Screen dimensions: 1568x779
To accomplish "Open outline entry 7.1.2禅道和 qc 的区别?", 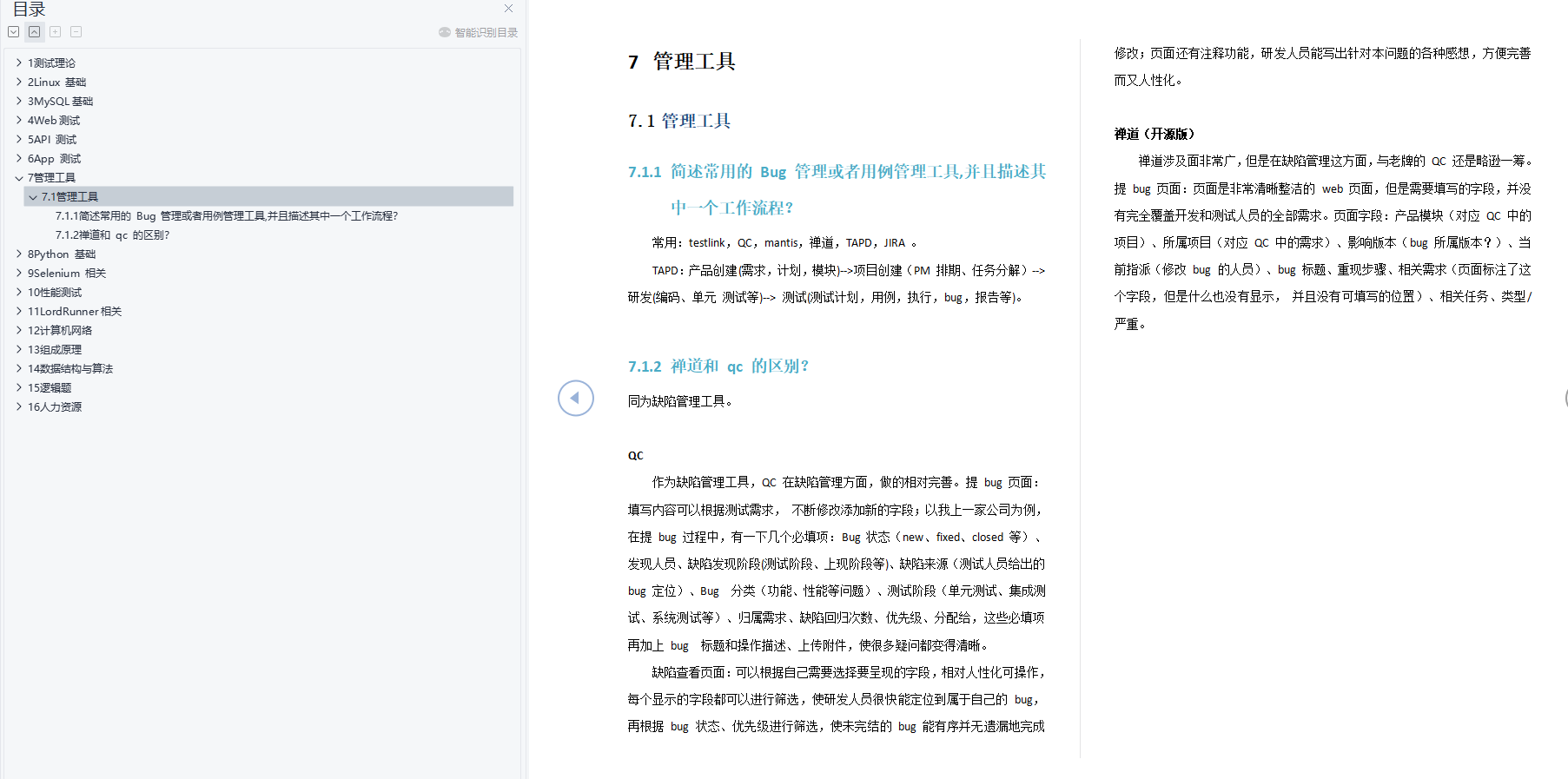I will (113, 234).
